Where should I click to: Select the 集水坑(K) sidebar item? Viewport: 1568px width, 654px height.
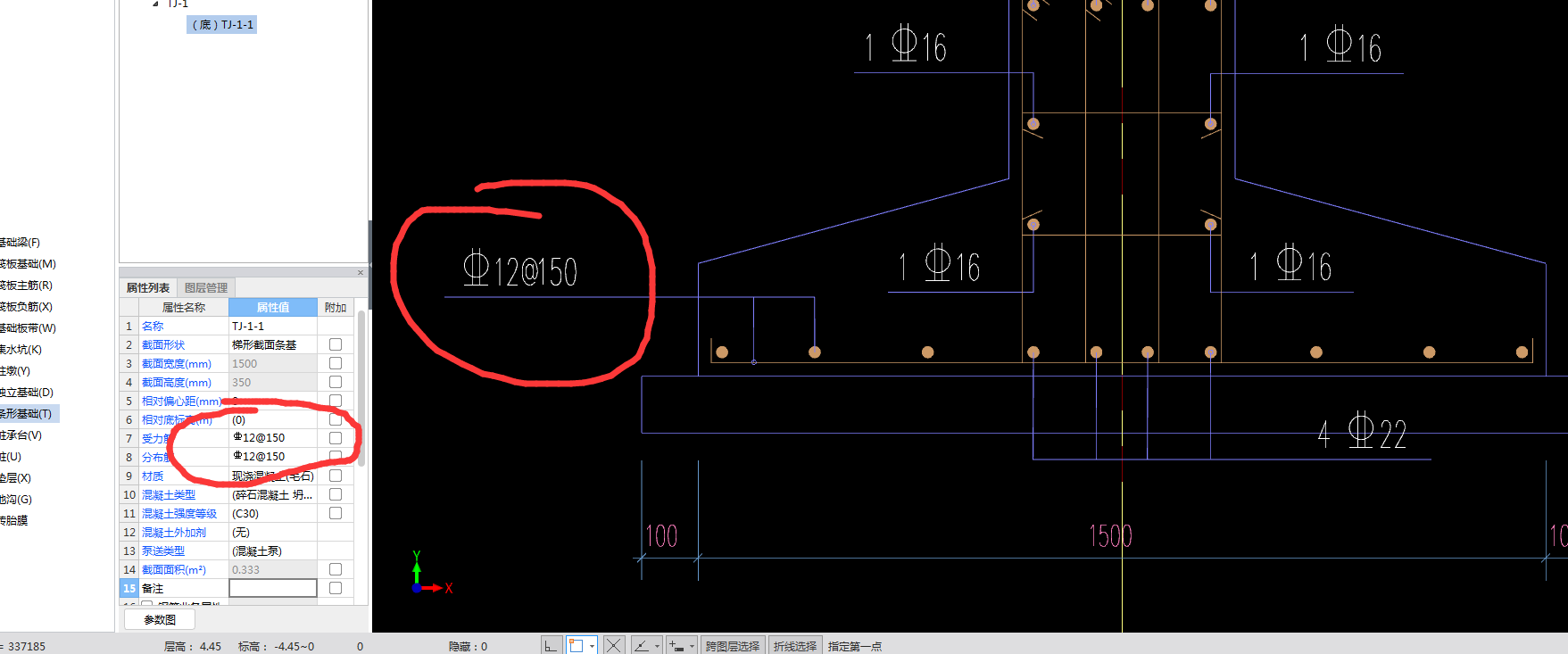click(21, 350)
